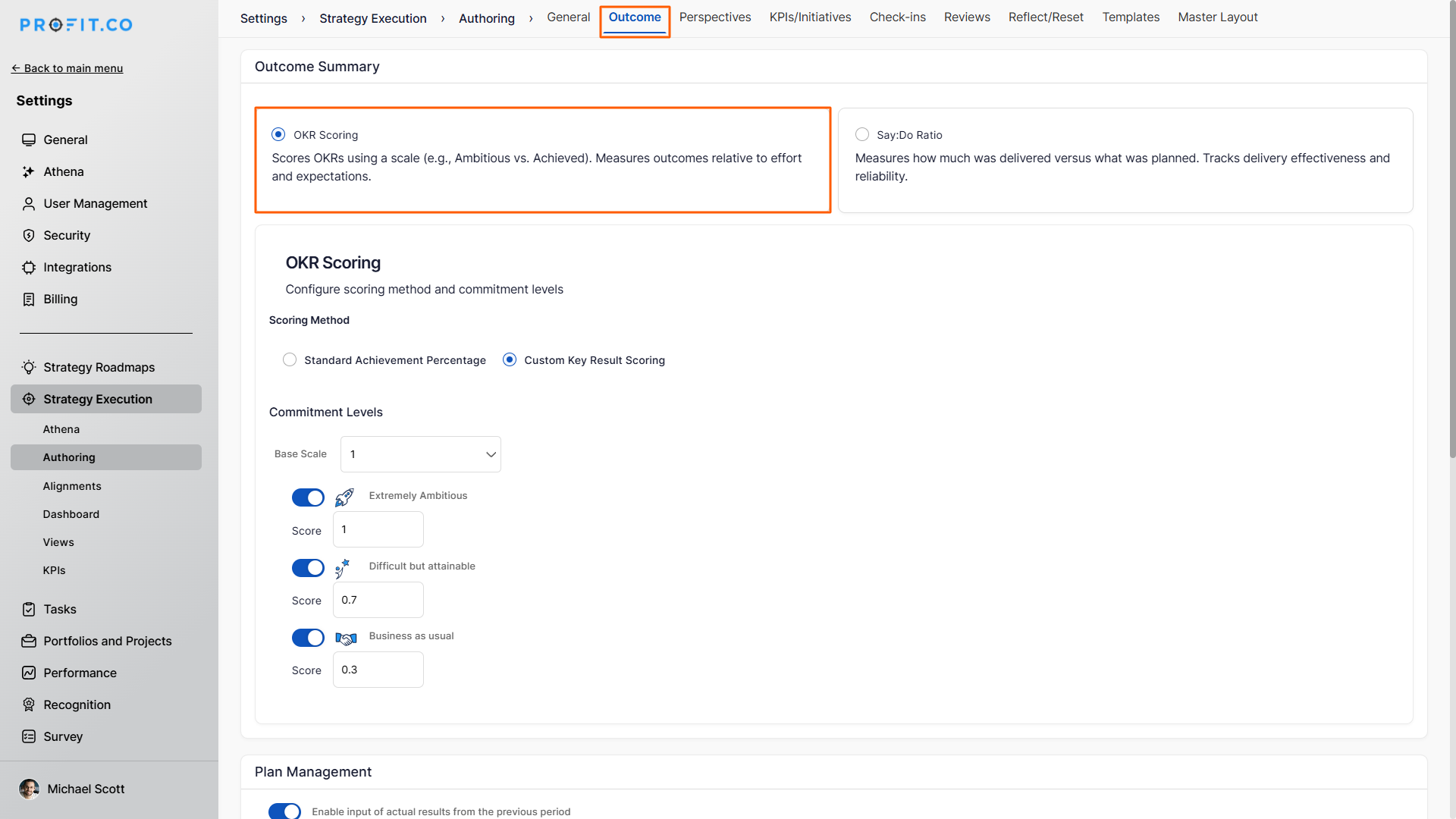The image size is (1456, 819).
Task: Open the Base Scale dropdown
Action: pyautogui.click(x=421, y=454)
